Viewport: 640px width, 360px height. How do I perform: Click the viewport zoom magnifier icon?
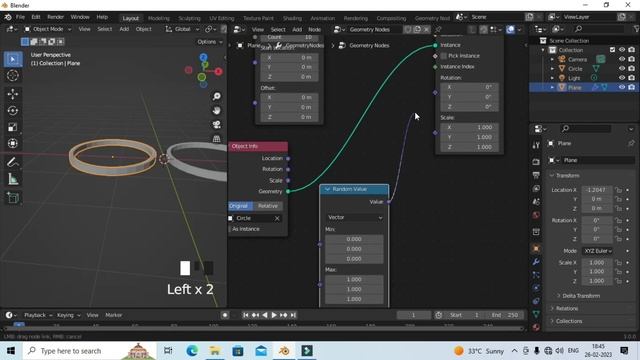pyautogui.click(x=216, y=96)
